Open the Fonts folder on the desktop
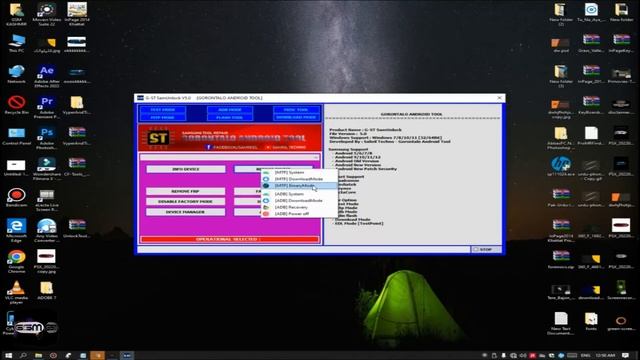 pyautogui.click(x=591, y=321)
